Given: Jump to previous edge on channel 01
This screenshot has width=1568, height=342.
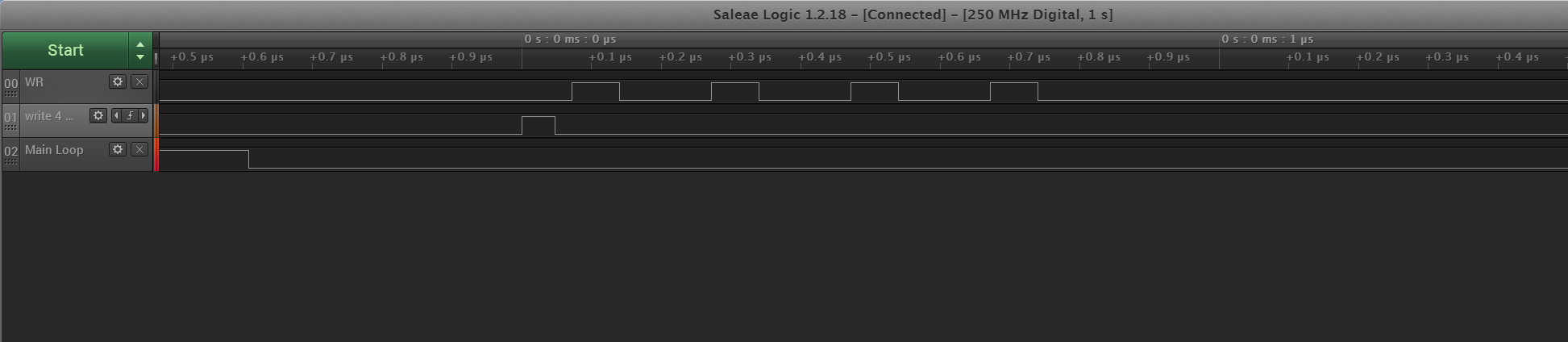Looking at the screenshot, I should tap(117, 115).
